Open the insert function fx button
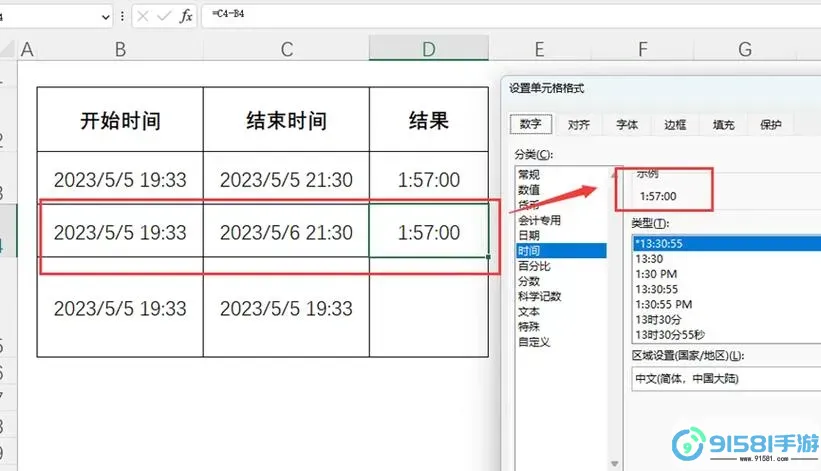Viewport: 821px width, 471px height. tap(186, 16)
